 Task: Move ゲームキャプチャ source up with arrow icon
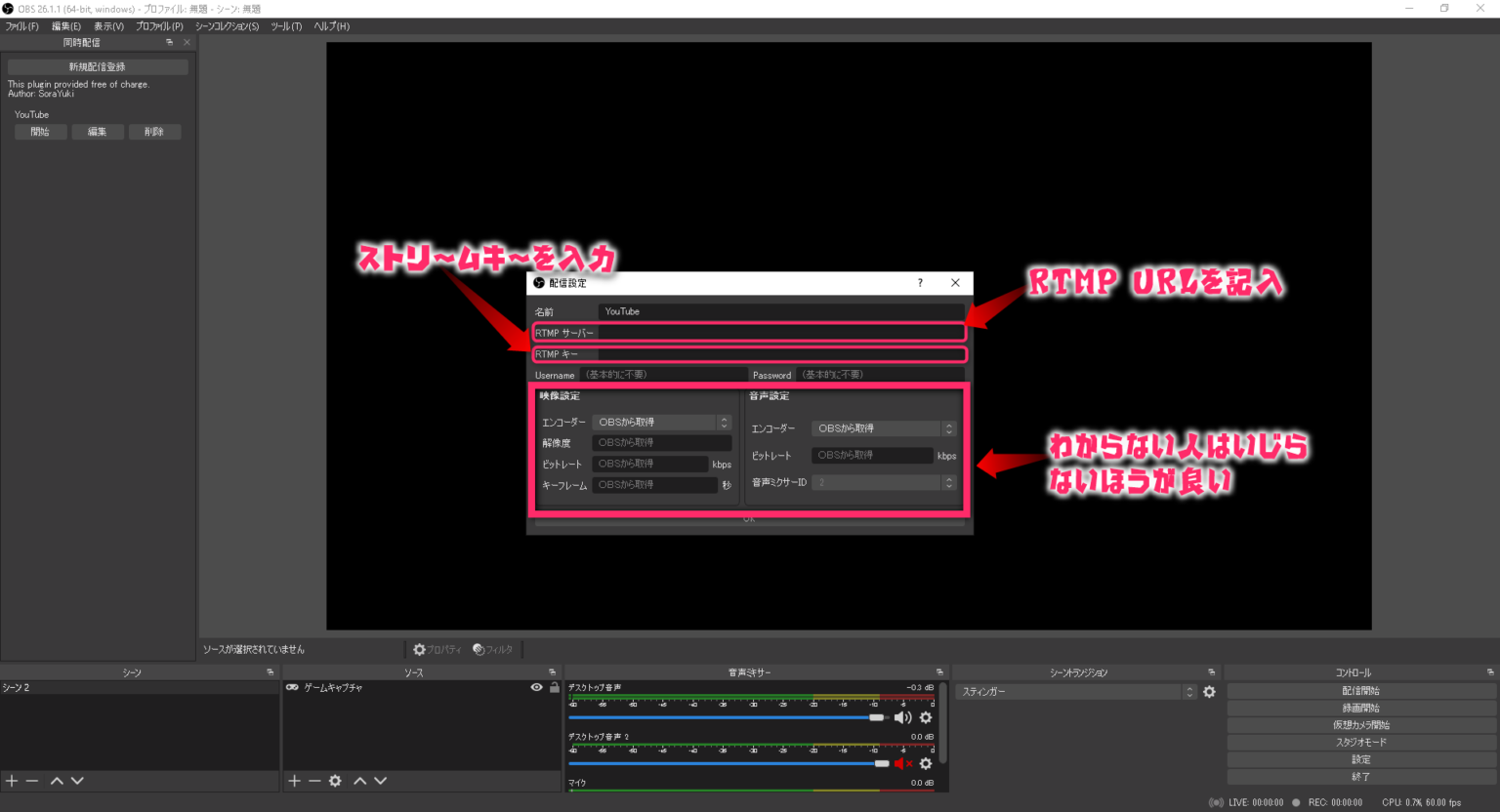(x=360, y=780)
